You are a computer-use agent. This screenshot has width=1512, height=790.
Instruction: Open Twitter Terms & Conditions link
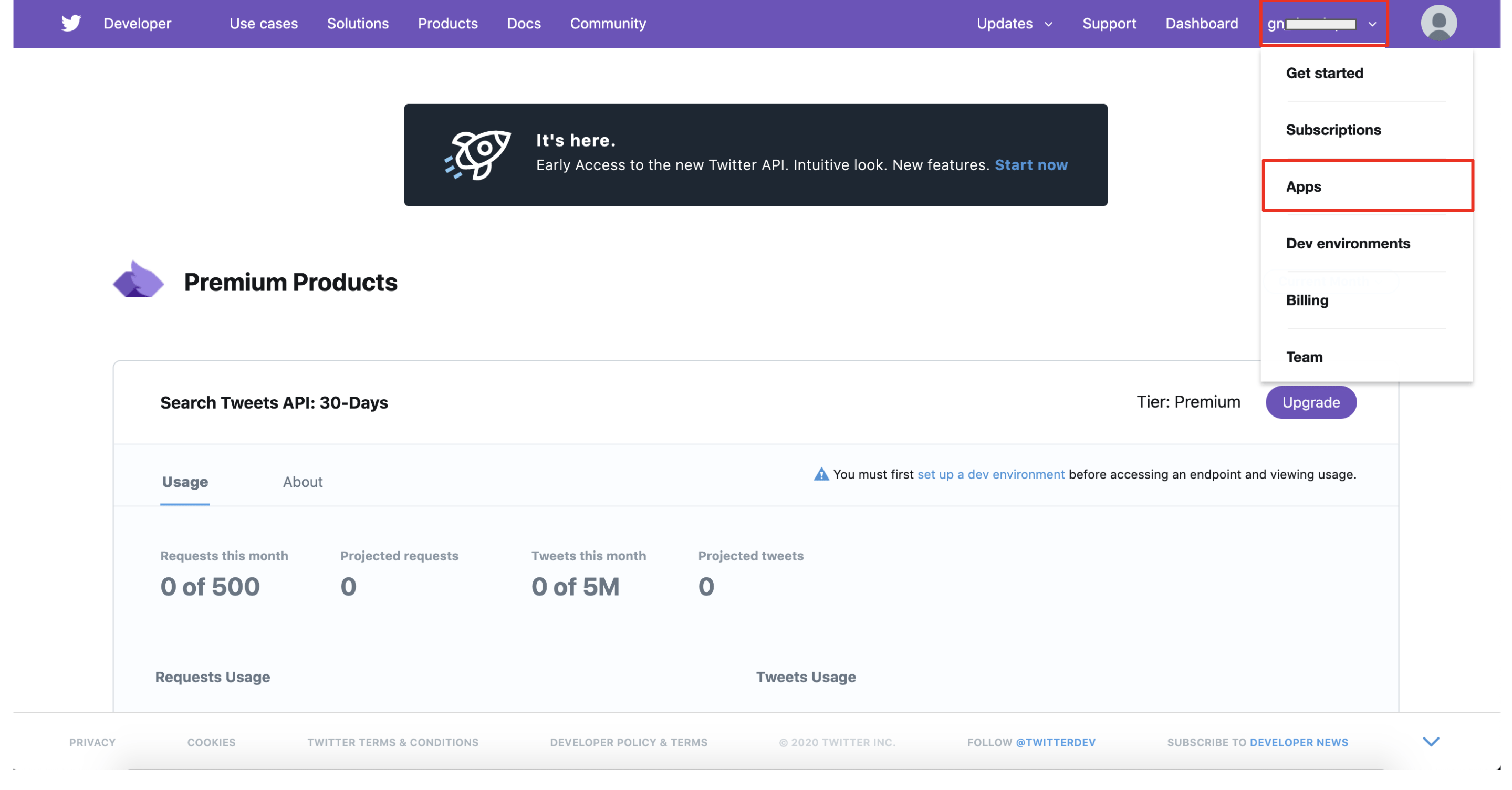[393, 742]
